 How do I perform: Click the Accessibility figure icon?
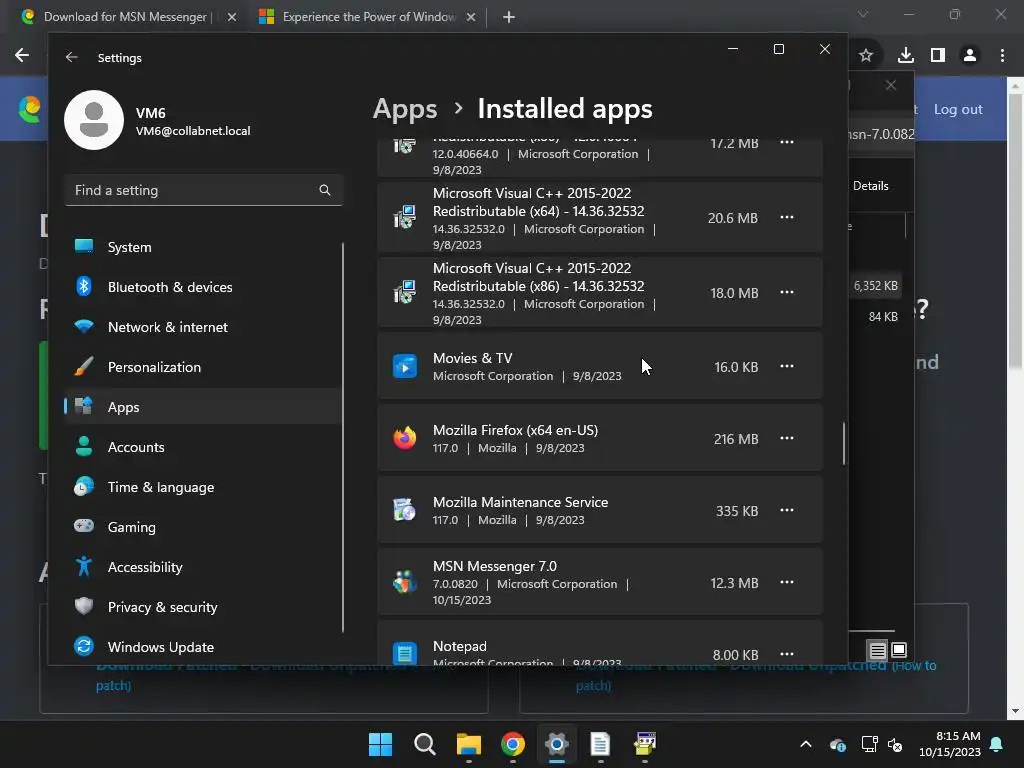[84, 566]
